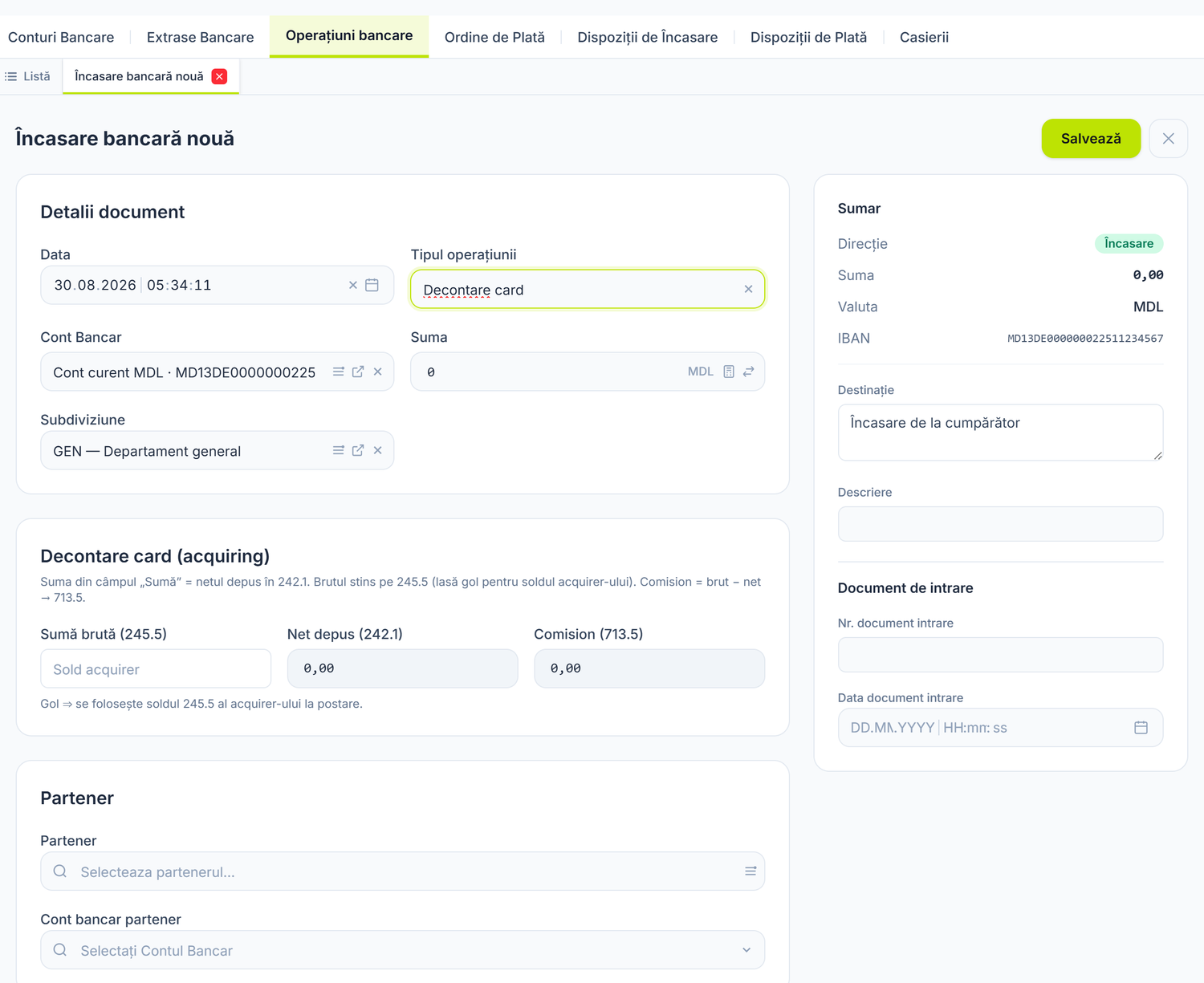Screen dimensions: 1204x983
Task: Clear the Tipul operațiunii selection
Action: pyautogui.click(x=748, y=289)
